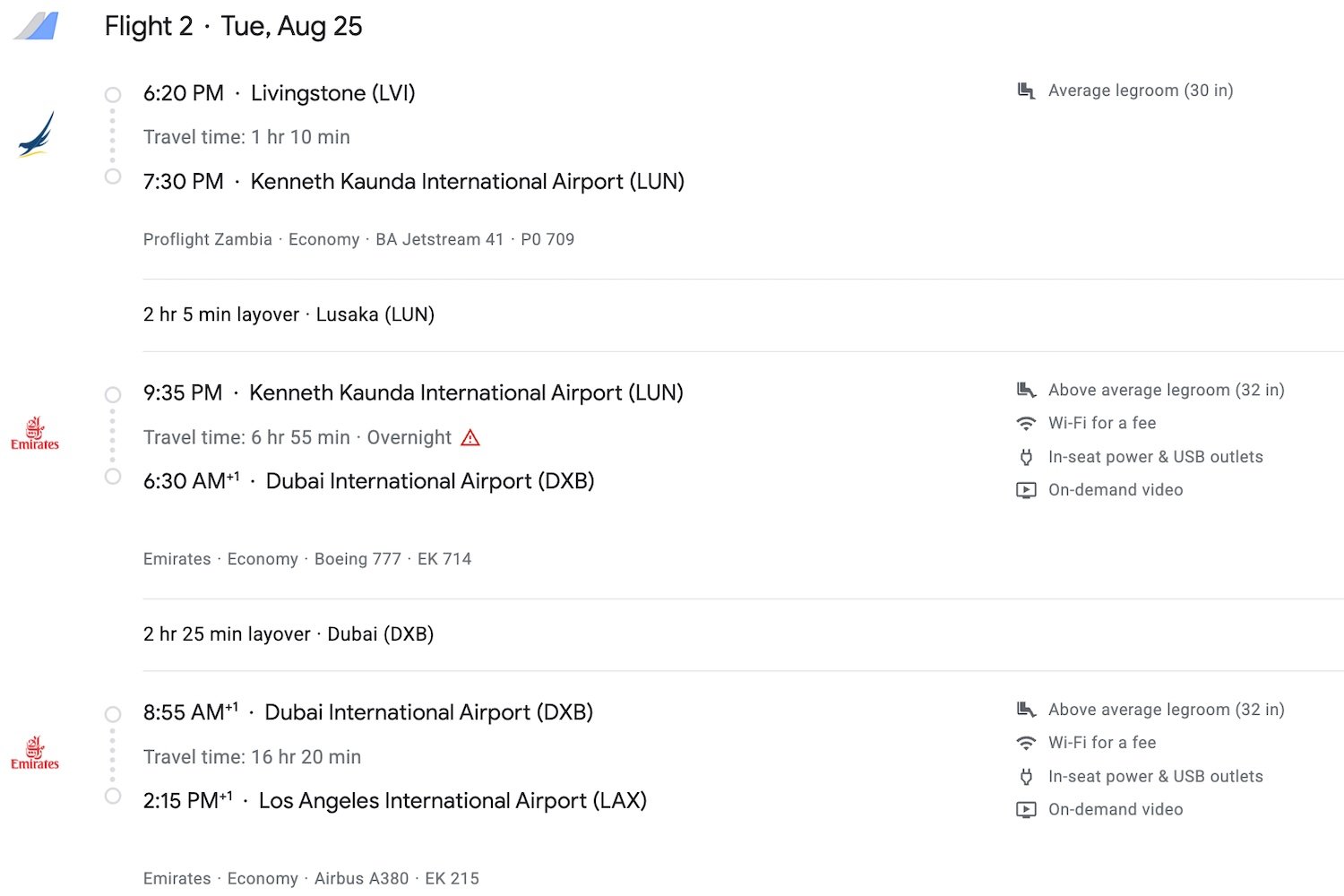Click the legroom seat icon for 30 in

click(1027, 90)
